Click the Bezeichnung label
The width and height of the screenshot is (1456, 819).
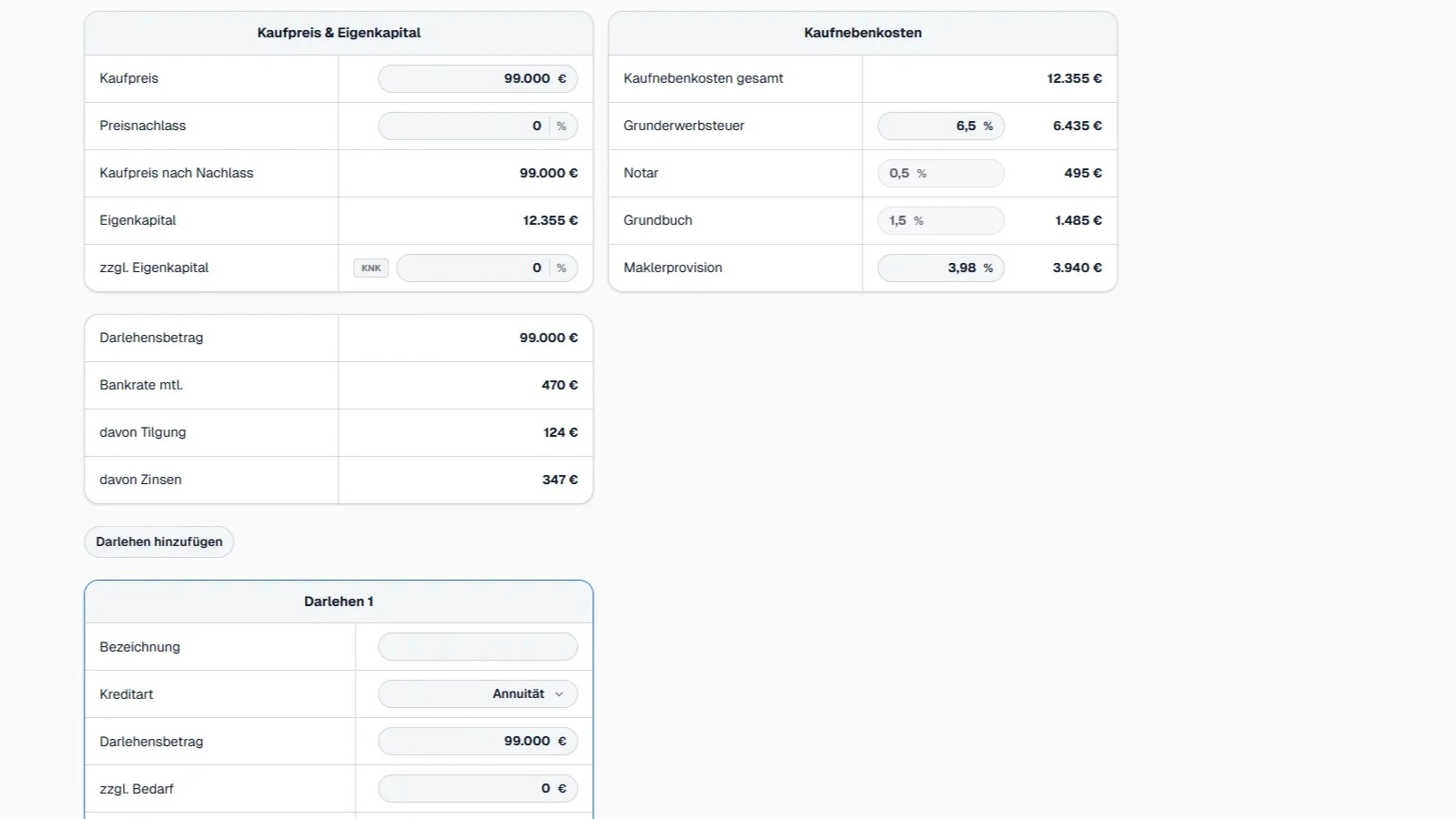tap(140, 646)
